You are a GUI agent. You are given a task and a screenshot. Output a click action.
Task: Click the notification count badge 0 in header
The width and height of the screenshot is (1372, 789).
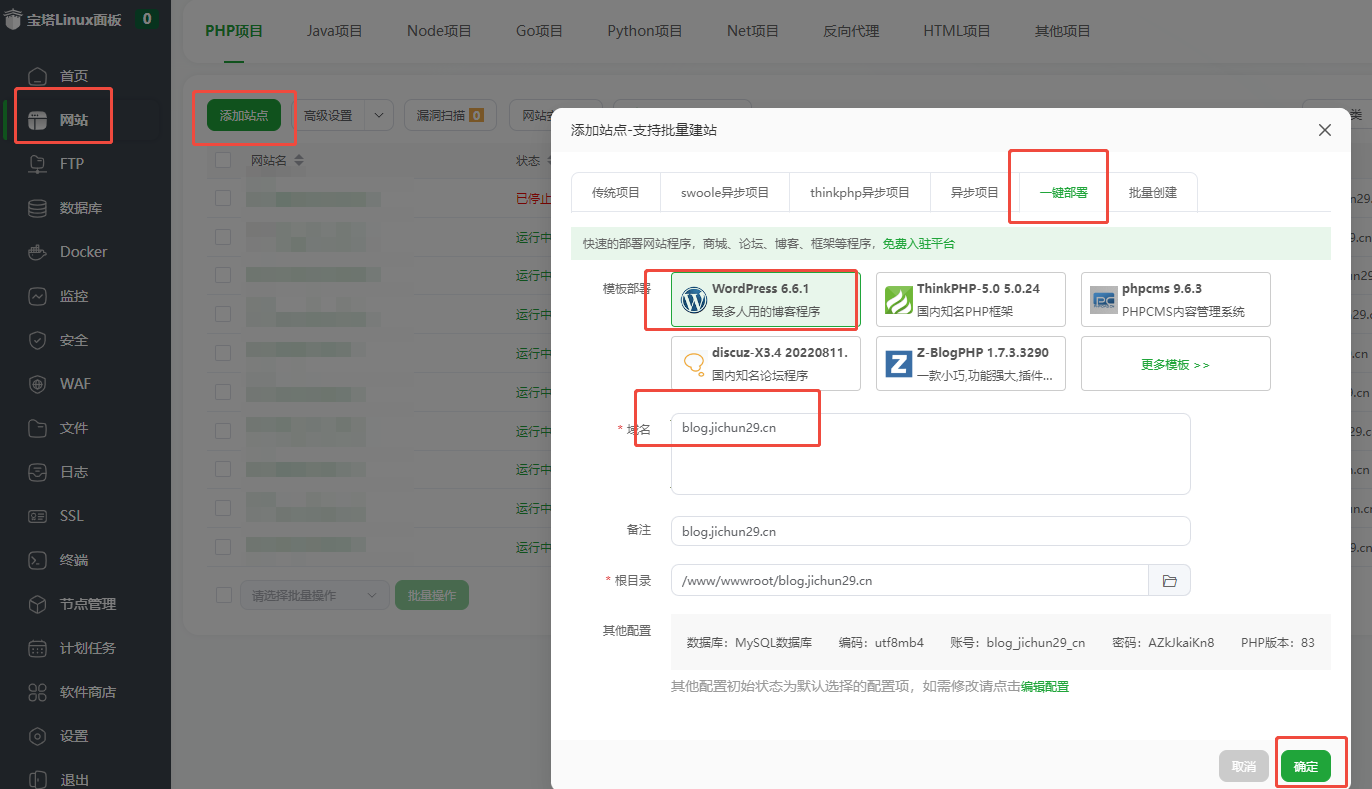(x=147, y=18)
